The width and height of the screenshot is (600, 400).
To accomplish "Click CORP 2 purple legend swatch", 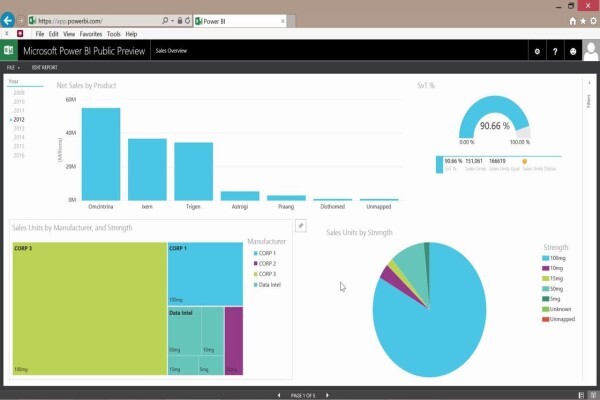I will tap(255, 263).
